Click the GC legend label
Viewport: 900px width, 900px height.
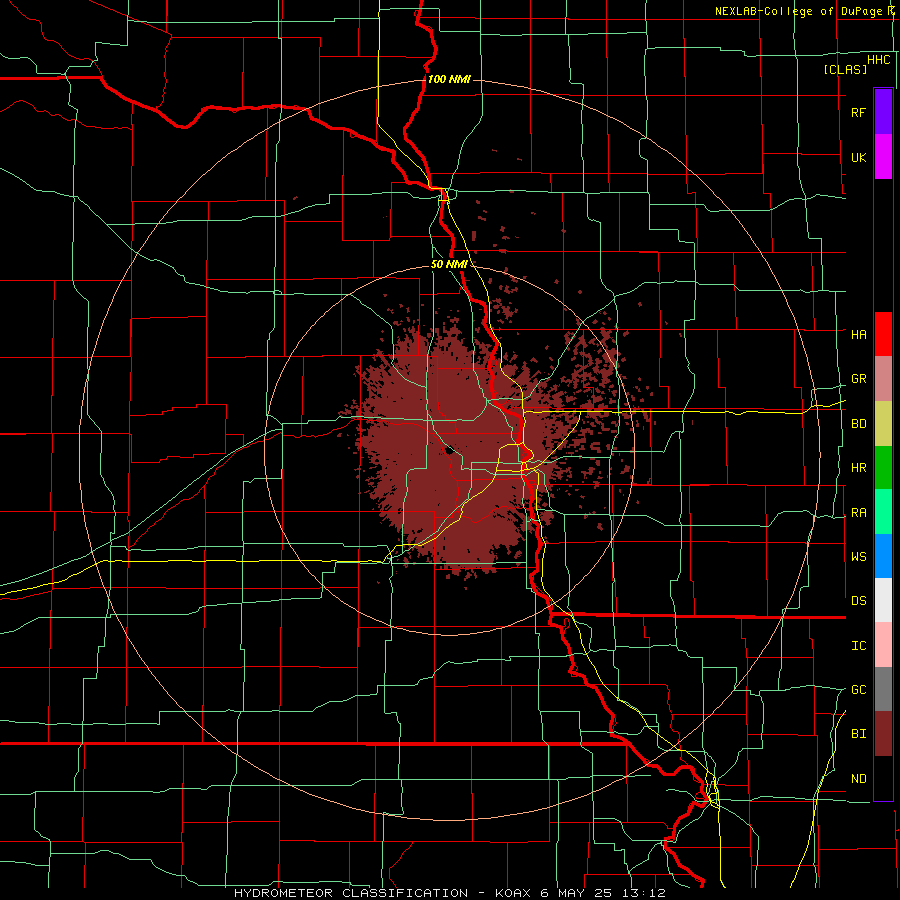pyautogui.click(x=858, y=689)
